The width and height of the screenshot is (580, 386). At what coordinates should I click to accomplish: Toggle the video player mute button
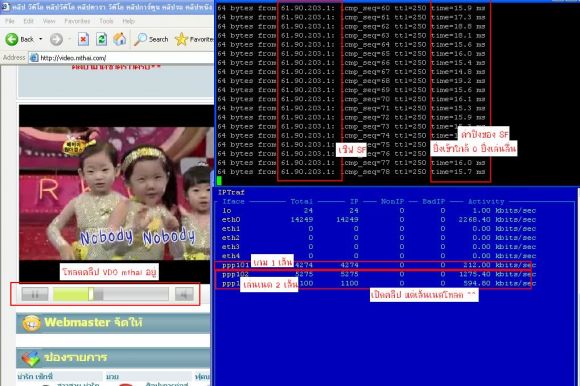point(184,294)
